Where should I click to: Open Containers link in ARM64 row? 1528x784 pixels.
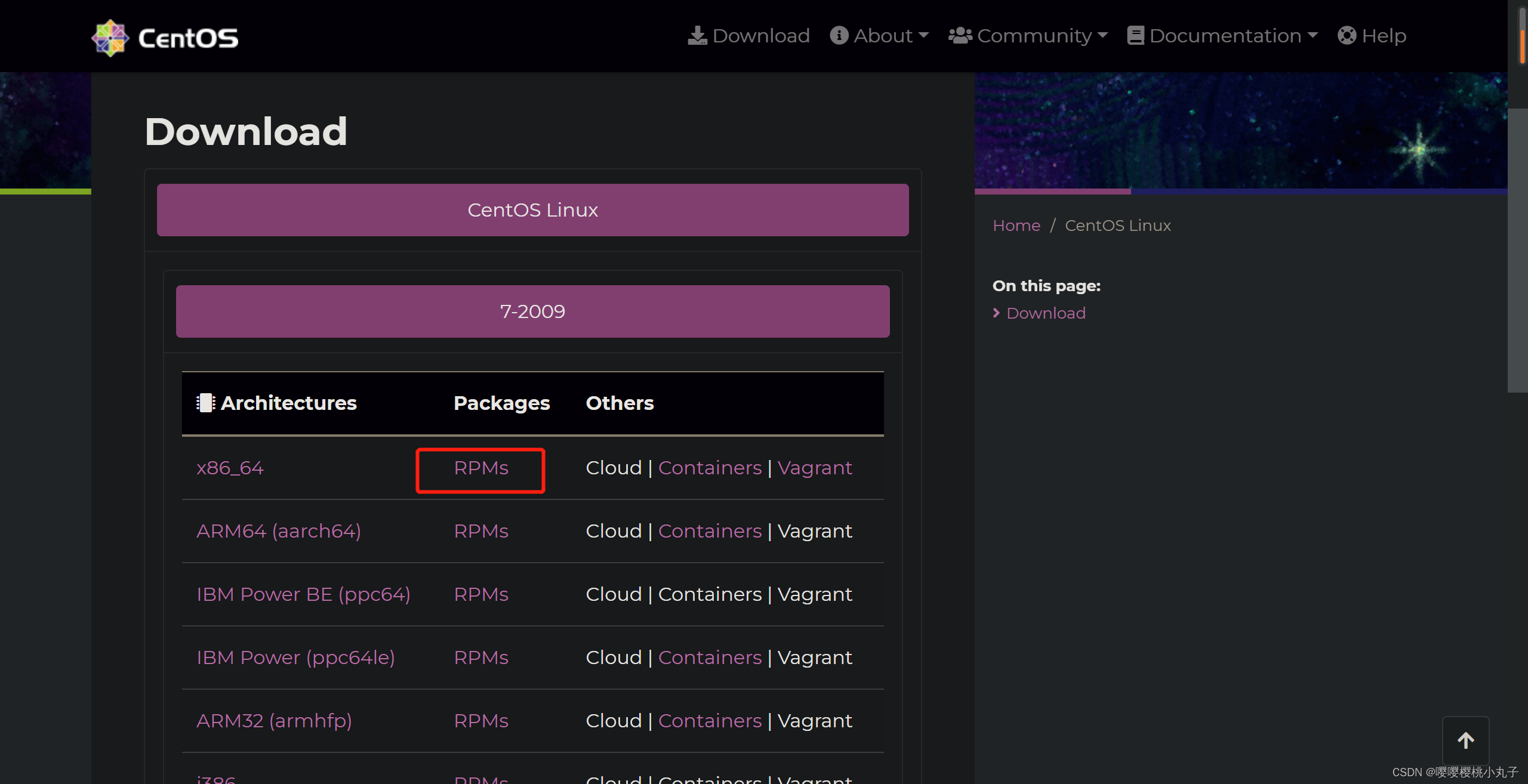[x=710, y=531]
